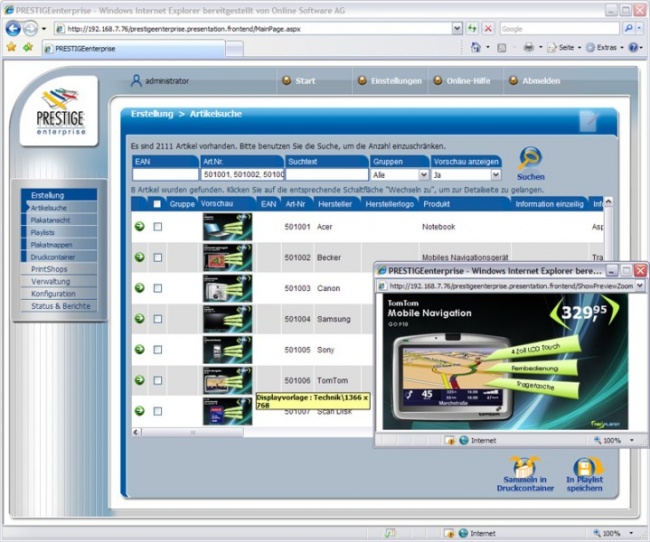The height and width of the screenshot is (542, 650).
Task: Click green arrow for Acer row
Action: pos(140,226)
